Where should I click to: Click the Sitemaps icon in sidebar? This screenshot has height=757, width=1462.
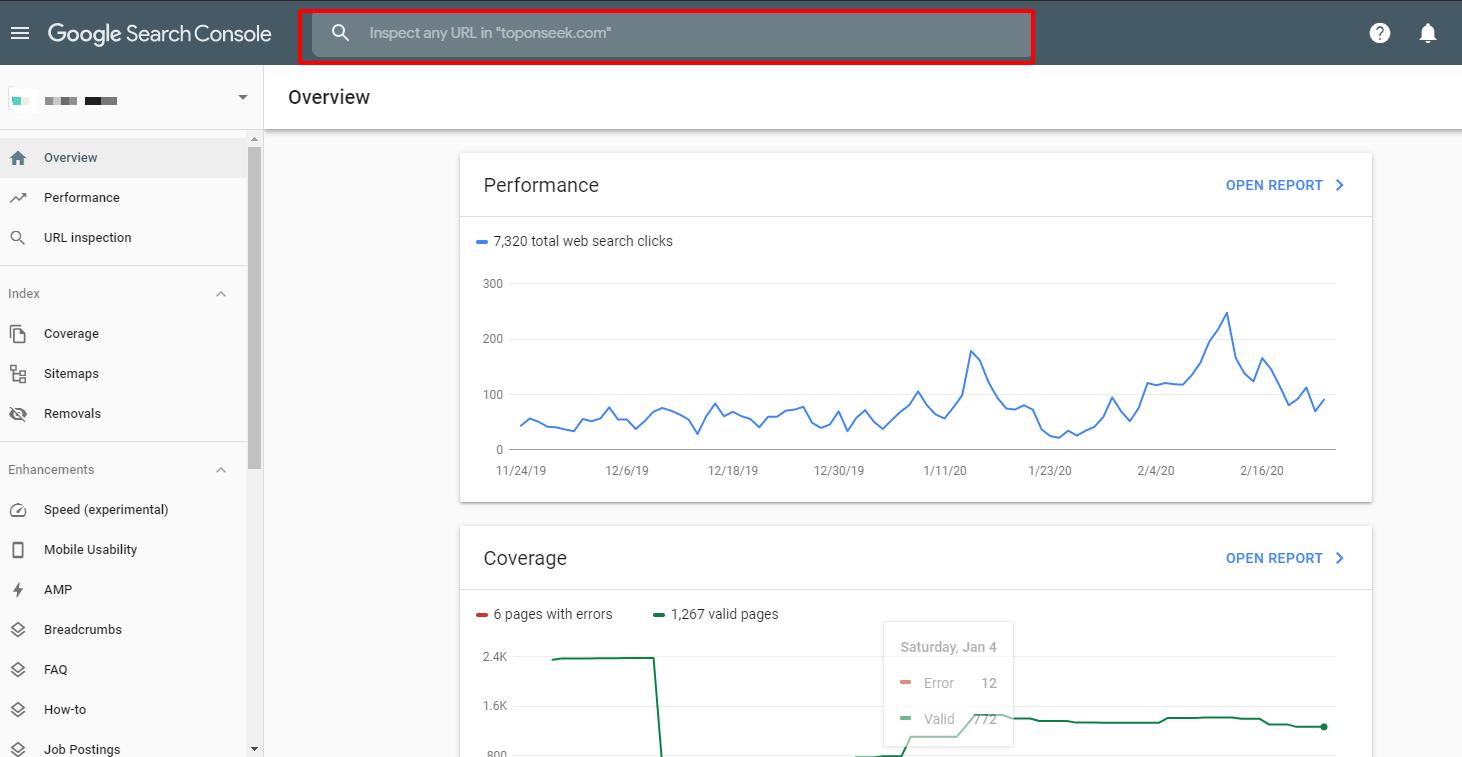pos(18,374)
